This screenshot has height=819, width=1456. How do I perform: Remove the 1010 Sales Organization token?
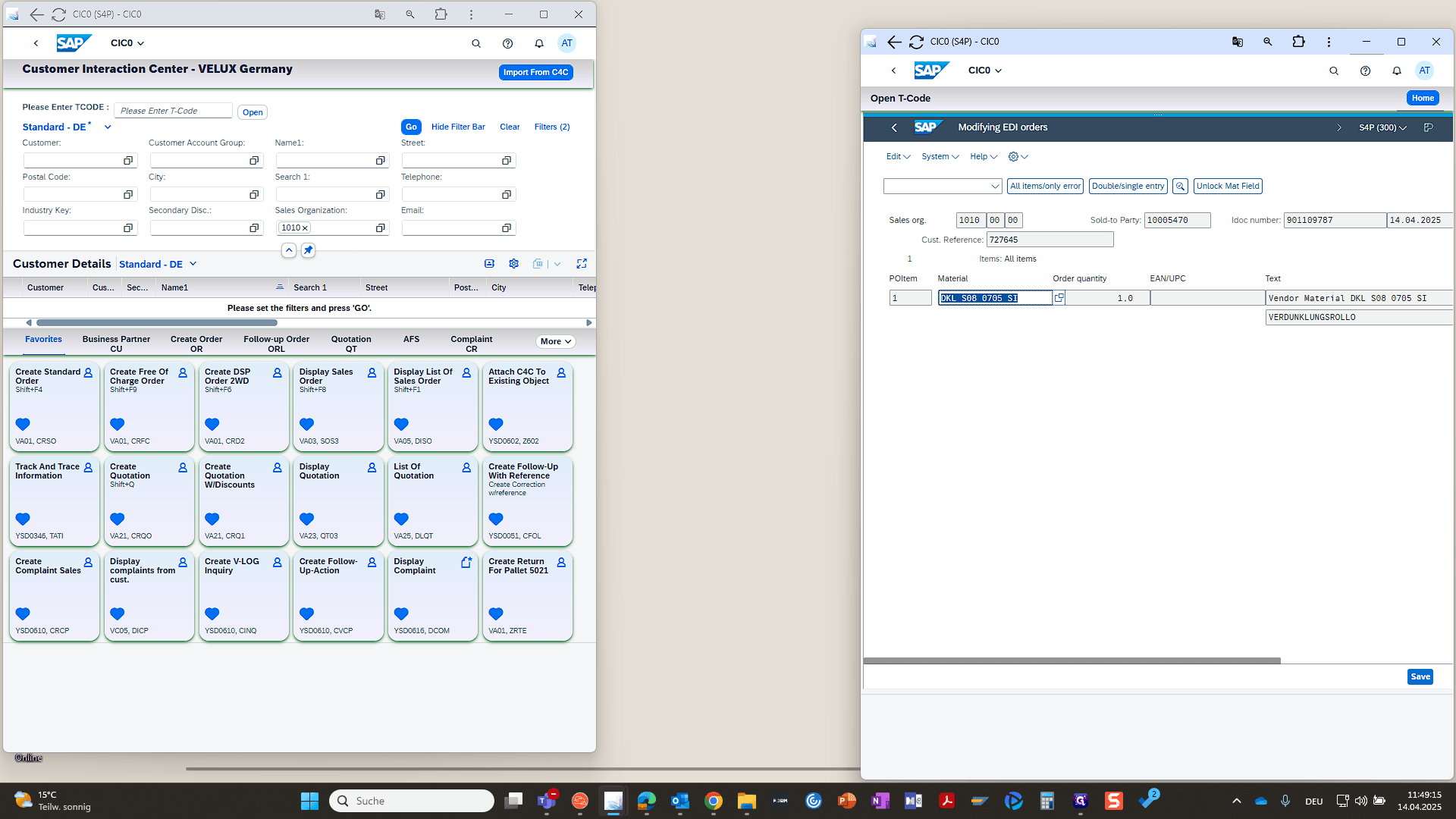(x=305, y=228)
